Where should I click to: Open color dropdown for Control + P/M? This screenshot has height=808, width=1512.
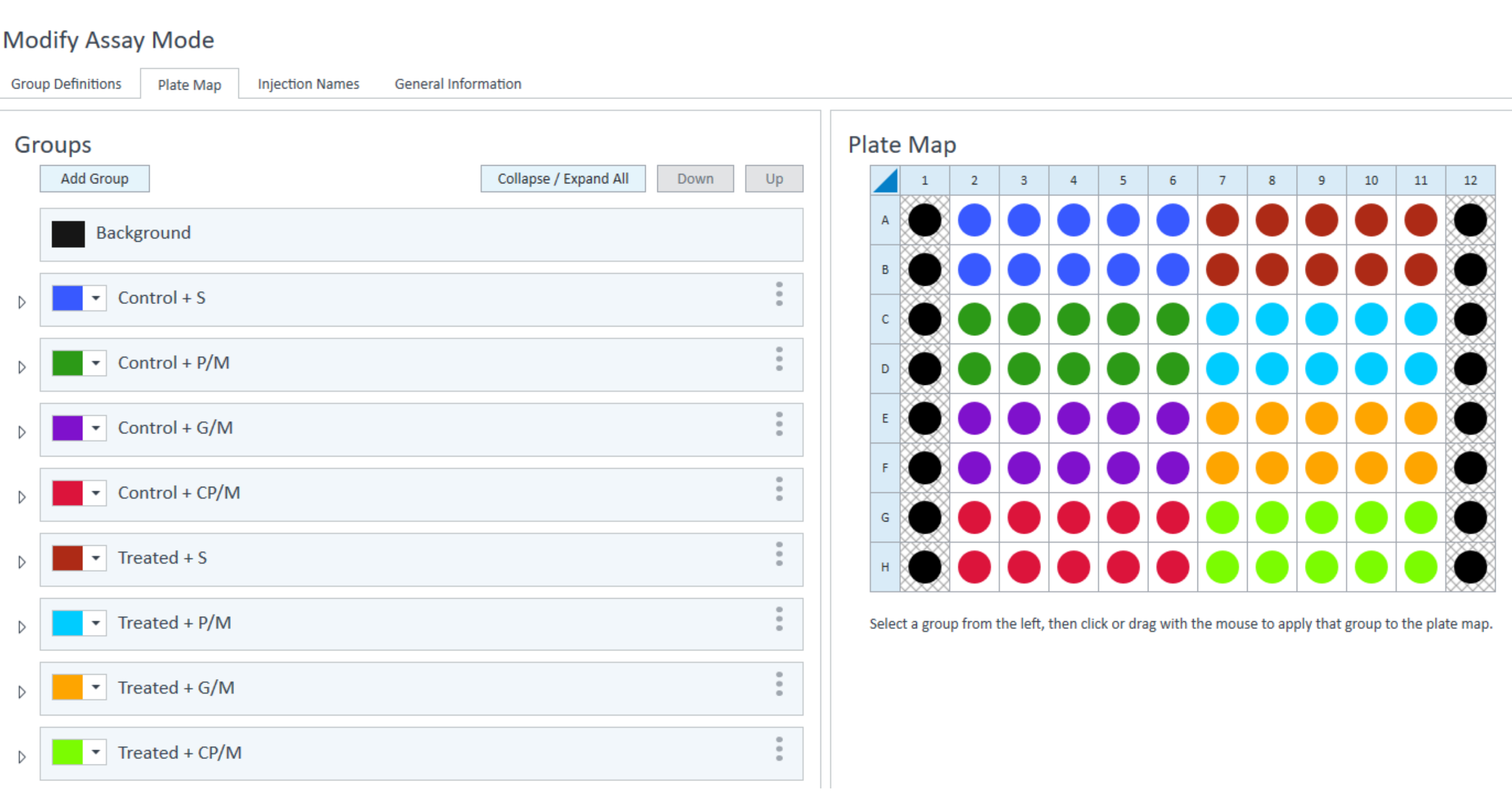(x=96, y=363)
